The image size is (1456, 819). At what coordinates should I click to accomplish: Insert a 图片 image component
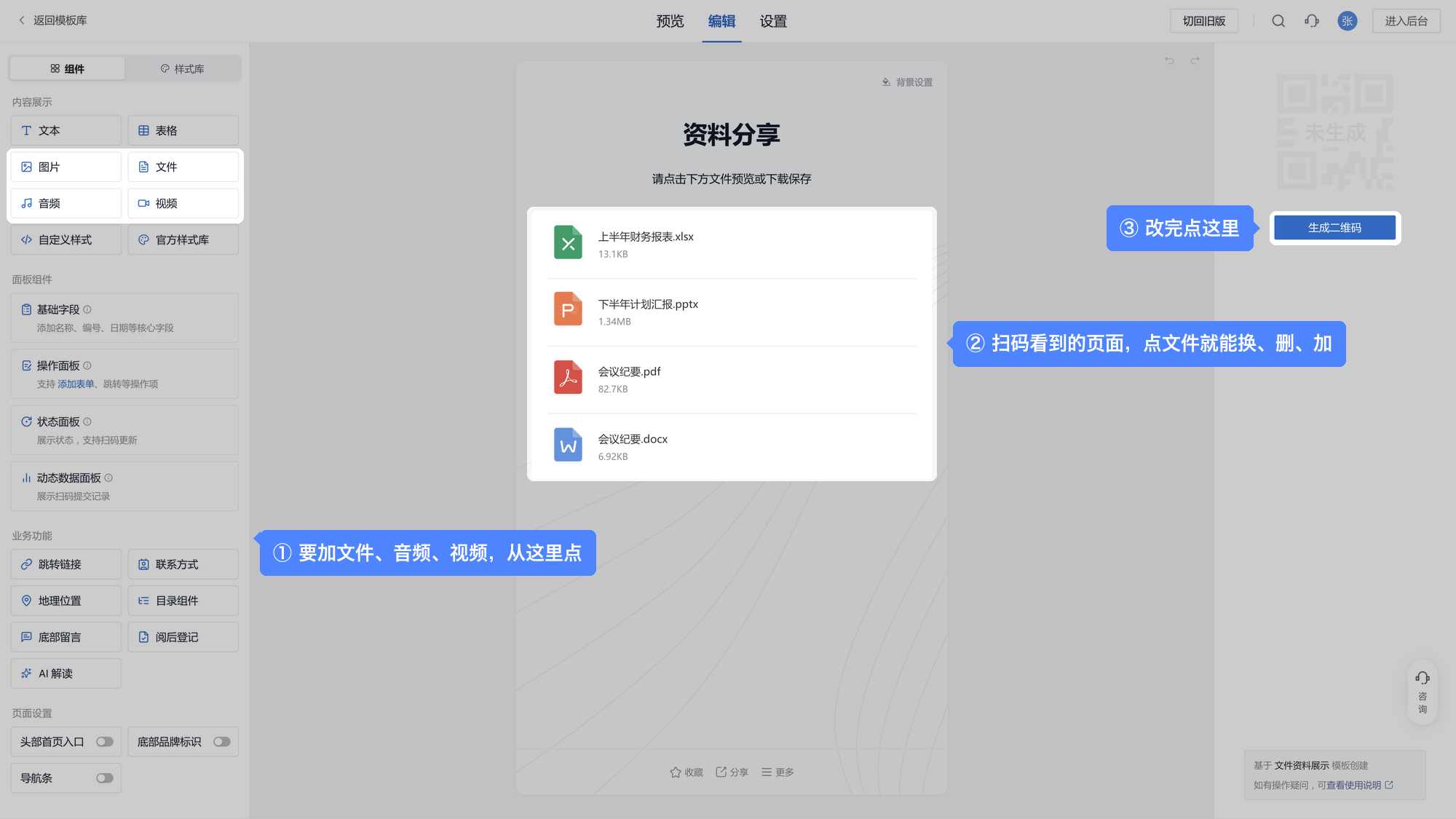point(66,167)
